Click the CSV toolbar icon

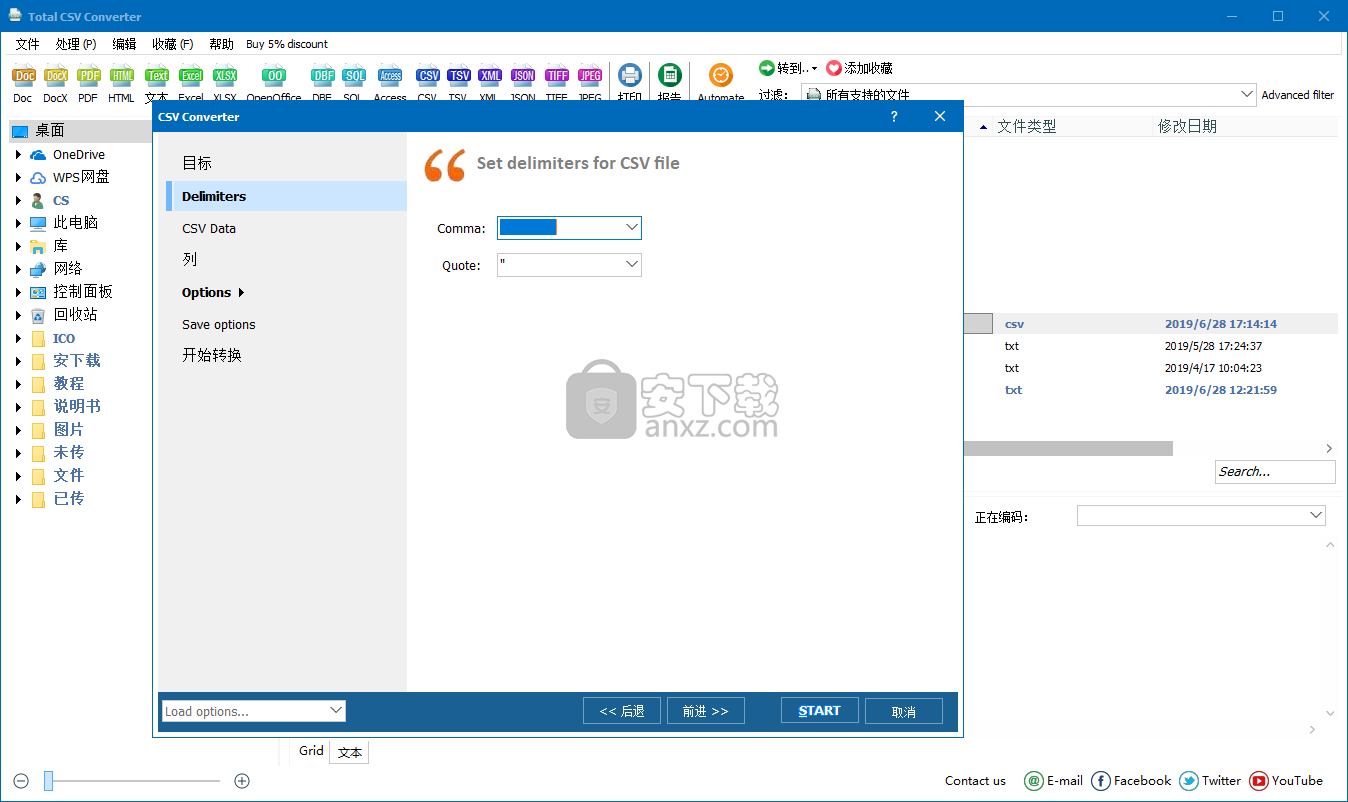428,76
